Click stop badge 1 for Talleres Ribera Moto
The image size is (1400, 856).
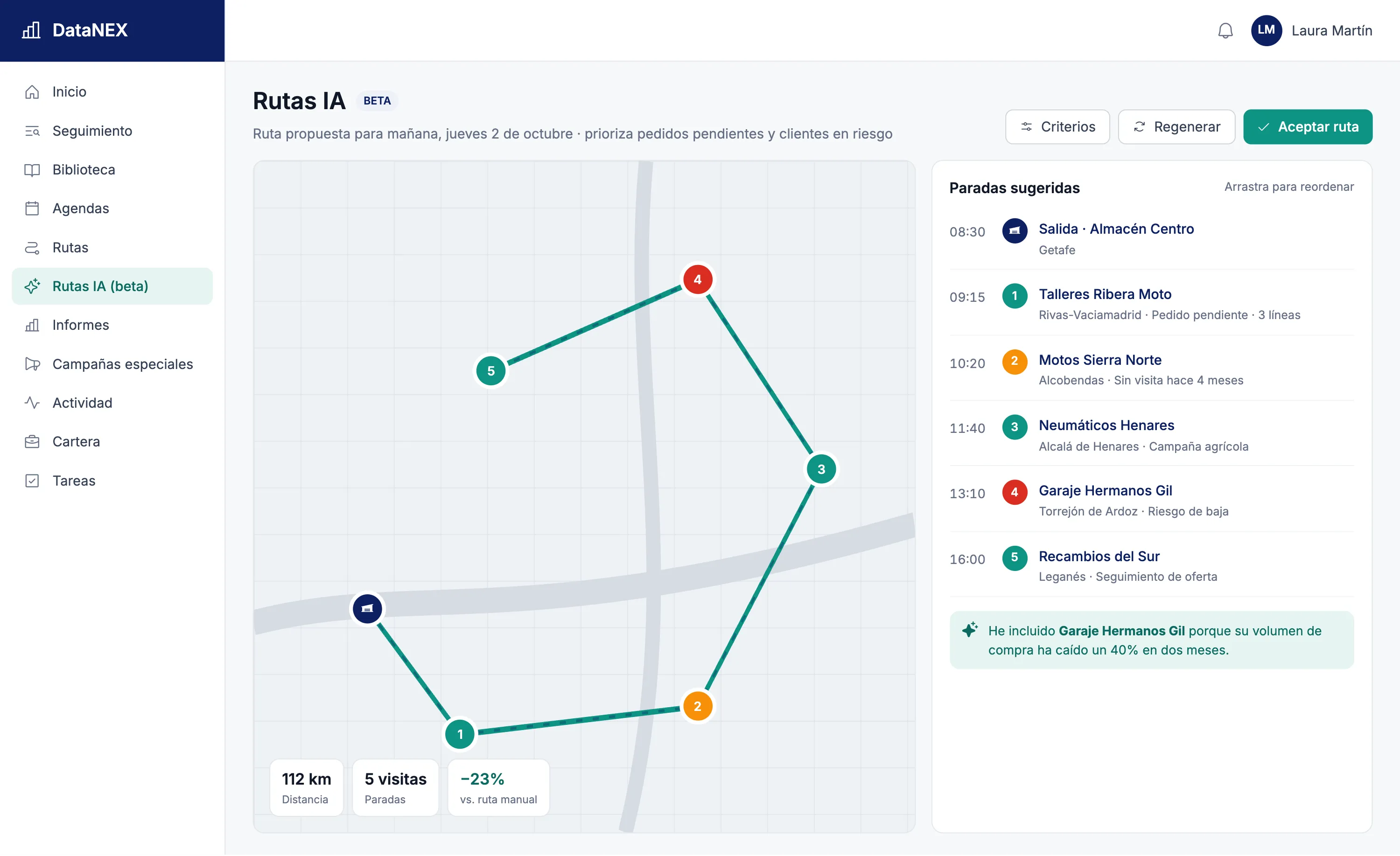[x=1014, y=297]
